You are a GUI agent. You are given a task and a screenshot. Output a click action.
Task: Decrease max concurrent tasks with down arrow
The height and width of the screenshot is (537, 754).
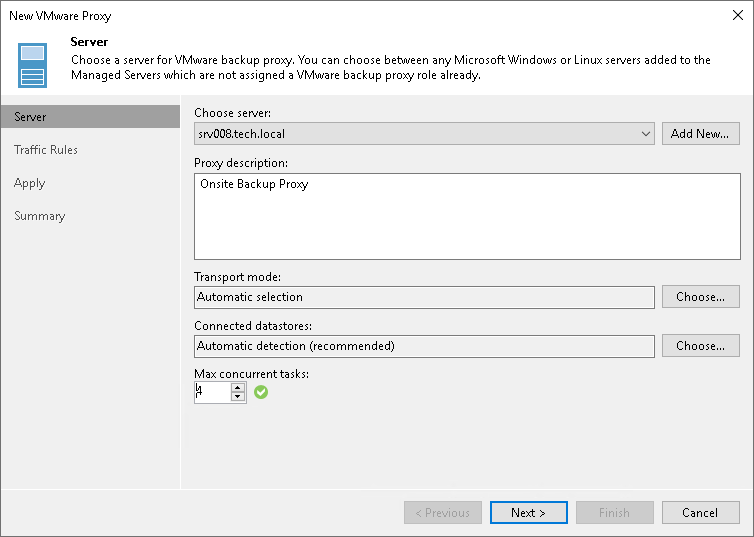(238, 397)
